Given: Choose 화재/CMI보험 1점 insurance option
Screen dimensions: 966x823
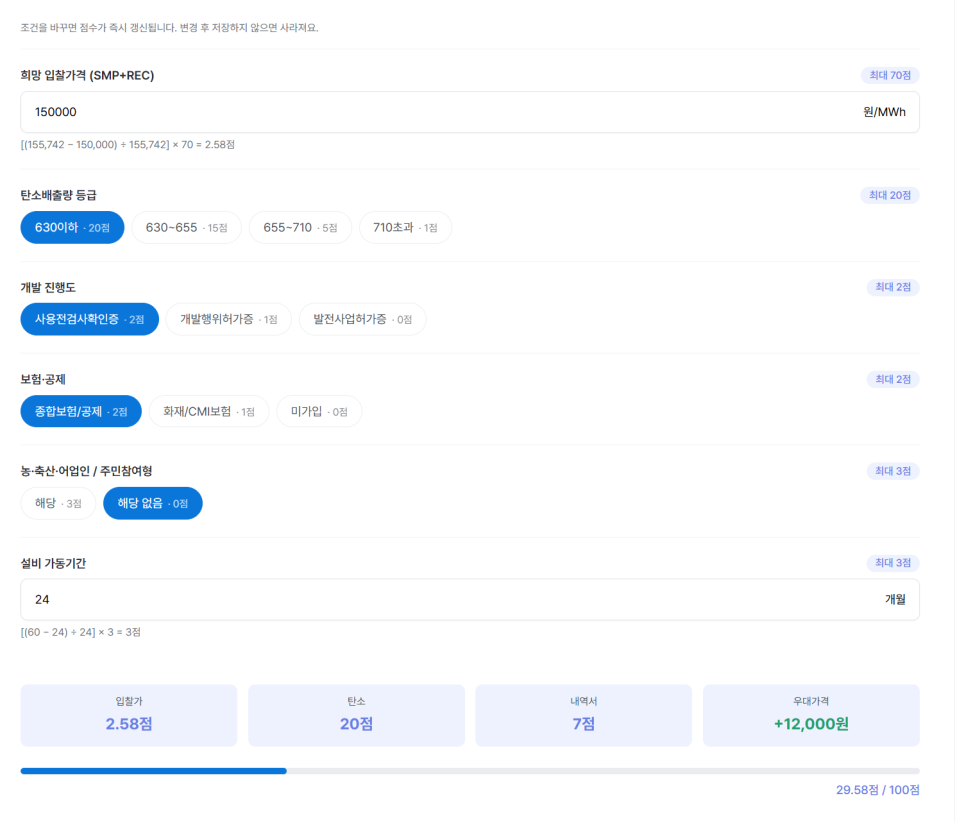Looking at the screenshot, I should click(x=209, y=412).
